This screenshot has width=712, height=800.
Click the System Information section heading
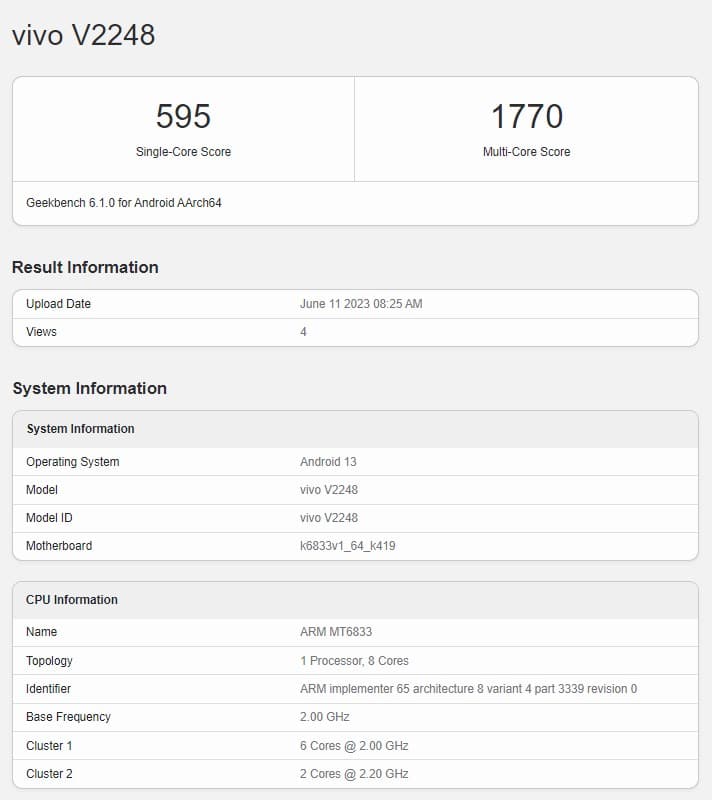tap(89, 388)
